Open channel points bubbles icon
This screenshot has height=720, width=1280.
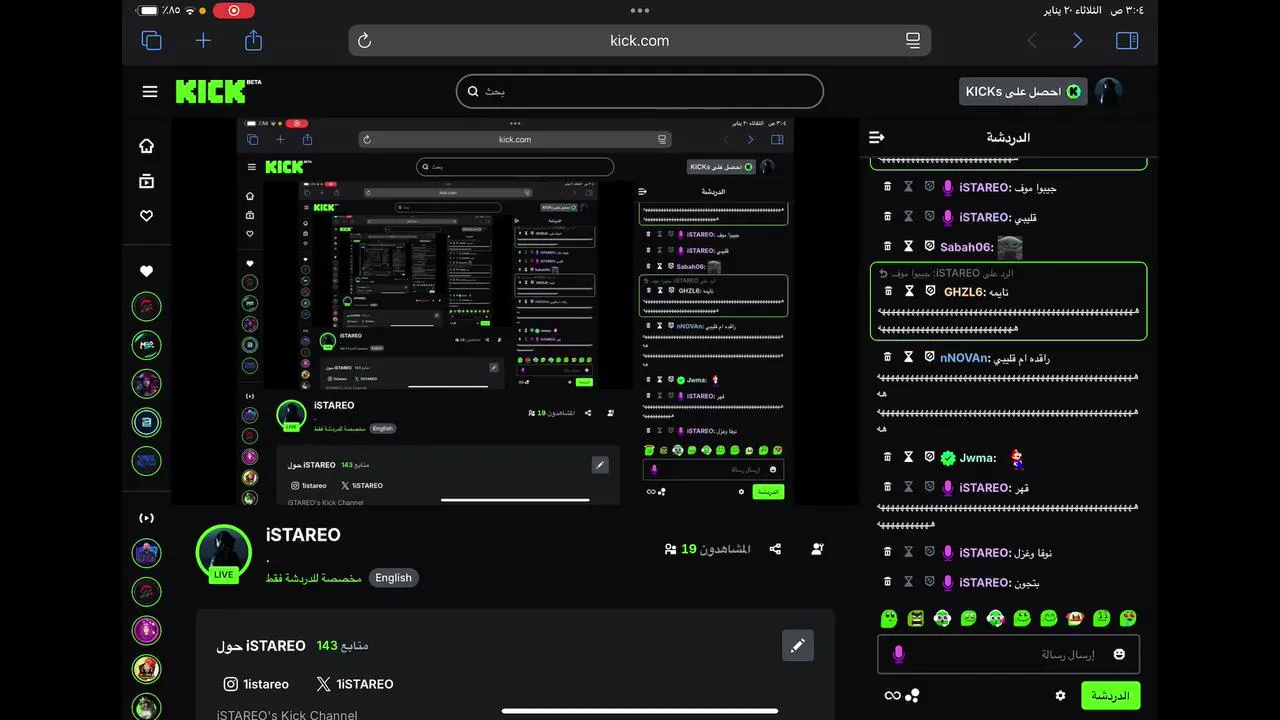pos(912,696)
